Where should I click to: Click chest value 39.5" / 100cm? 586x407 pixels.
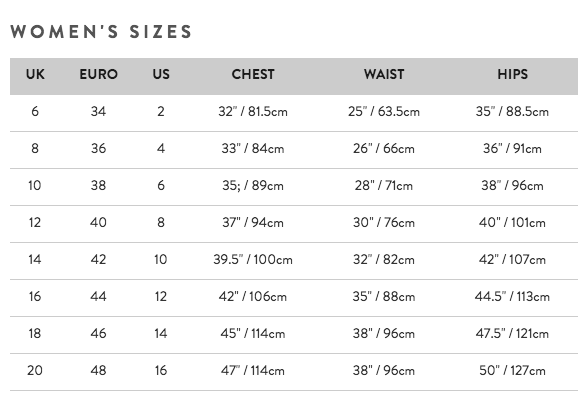[x=253, y=259]
